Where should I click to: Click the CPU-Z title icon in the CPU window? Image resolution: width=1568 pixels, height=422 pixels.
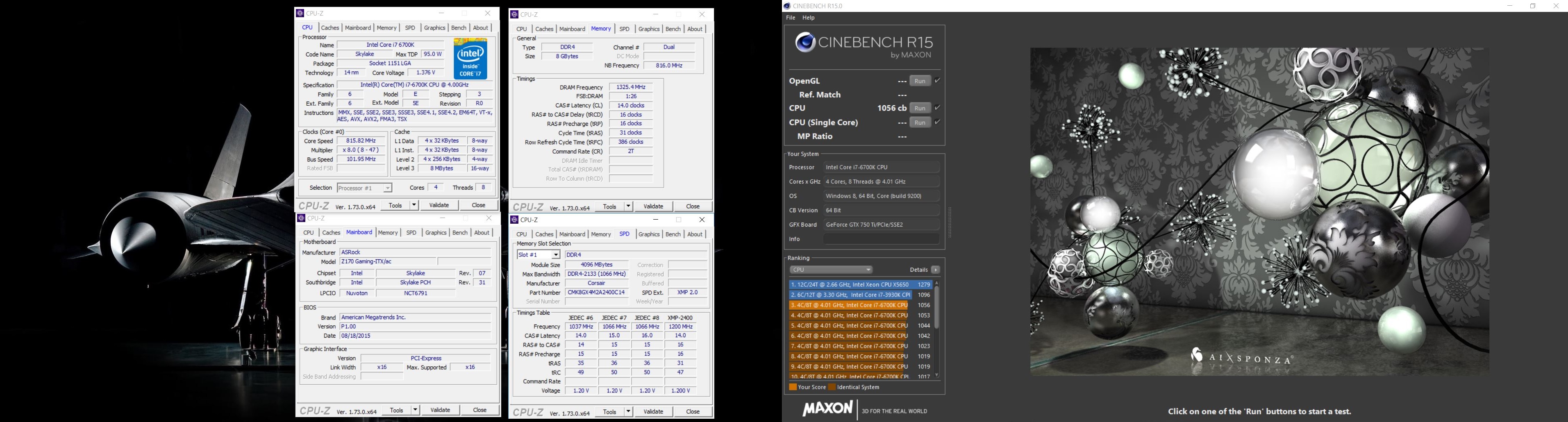coord(300,13)
